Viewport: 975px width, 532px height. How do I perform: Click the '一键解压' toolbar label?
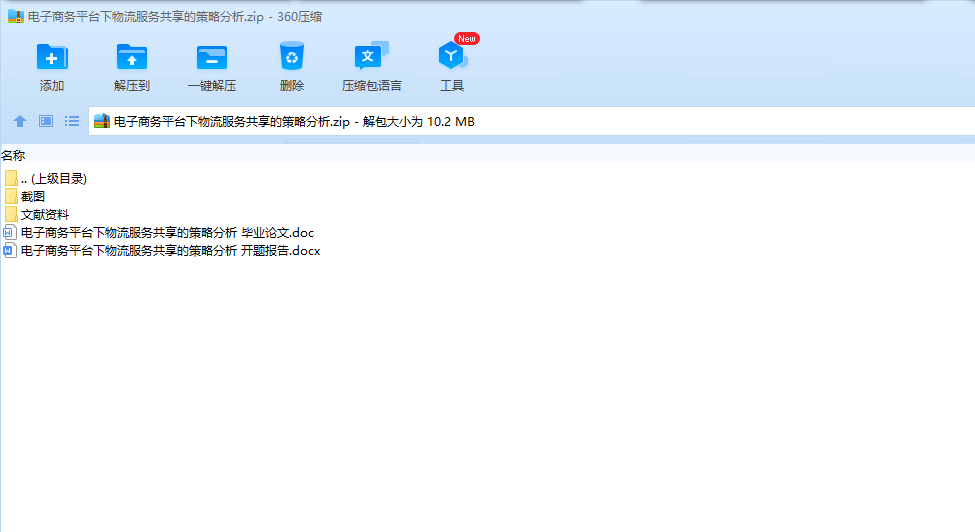coord(212,86)
